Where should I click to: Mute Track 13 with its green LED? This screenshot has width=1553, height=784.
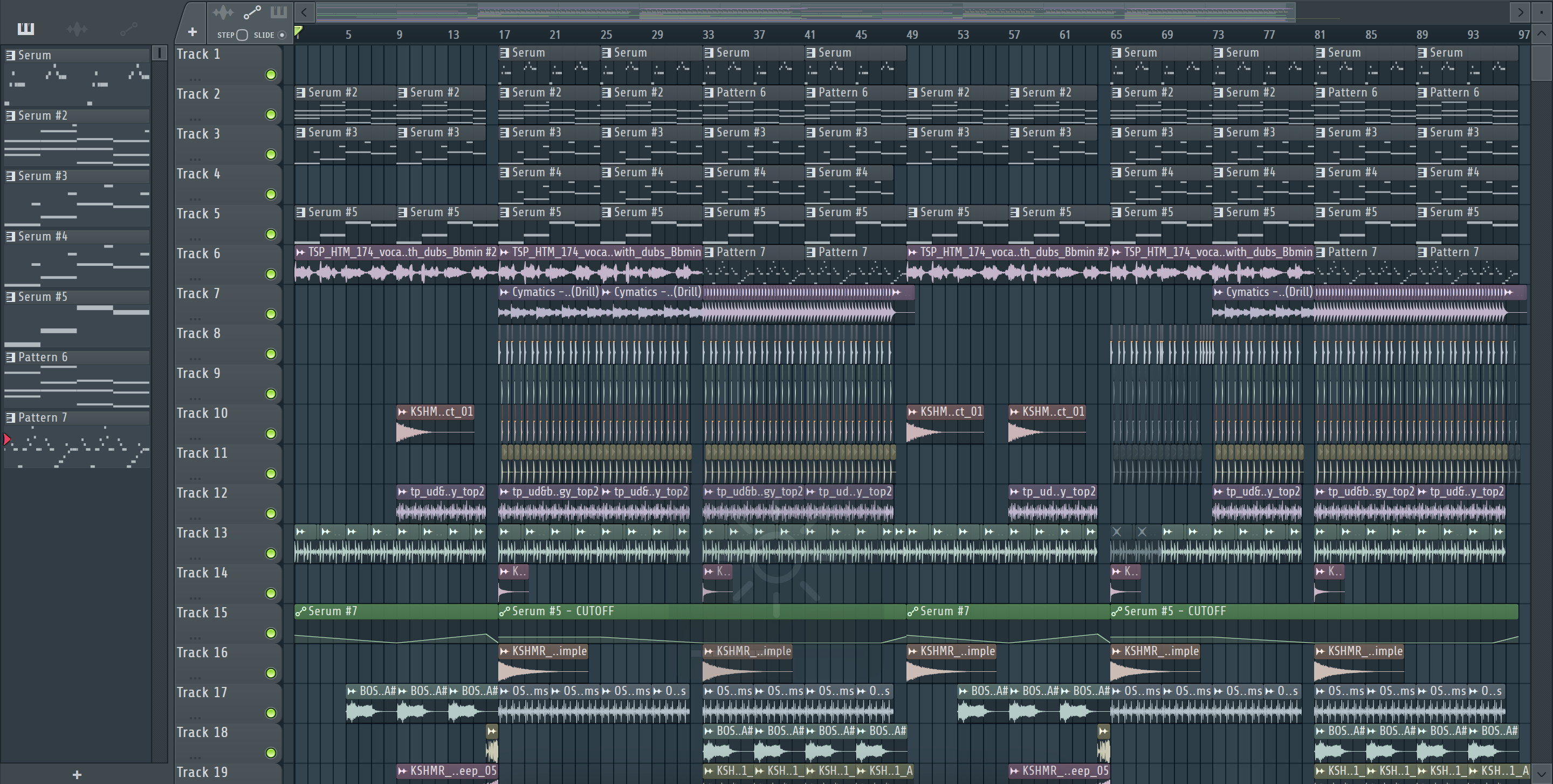[271, 553]
